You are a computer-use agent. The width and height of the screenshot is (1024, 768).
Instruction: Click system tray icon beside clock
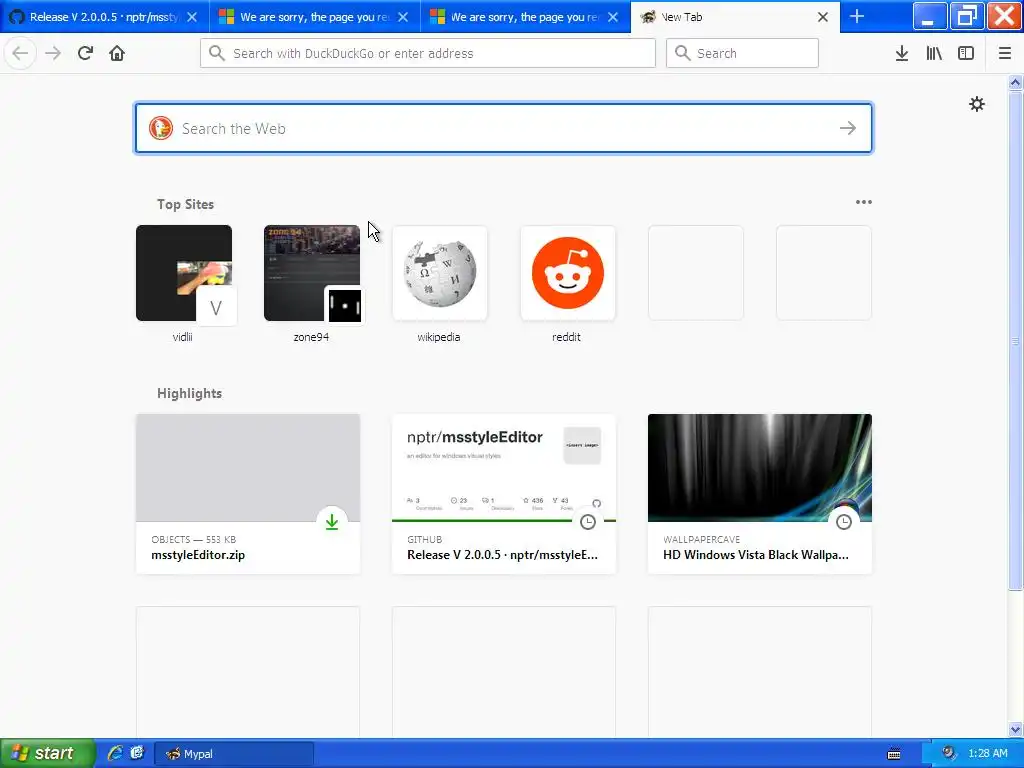click(x=948, y=753)
